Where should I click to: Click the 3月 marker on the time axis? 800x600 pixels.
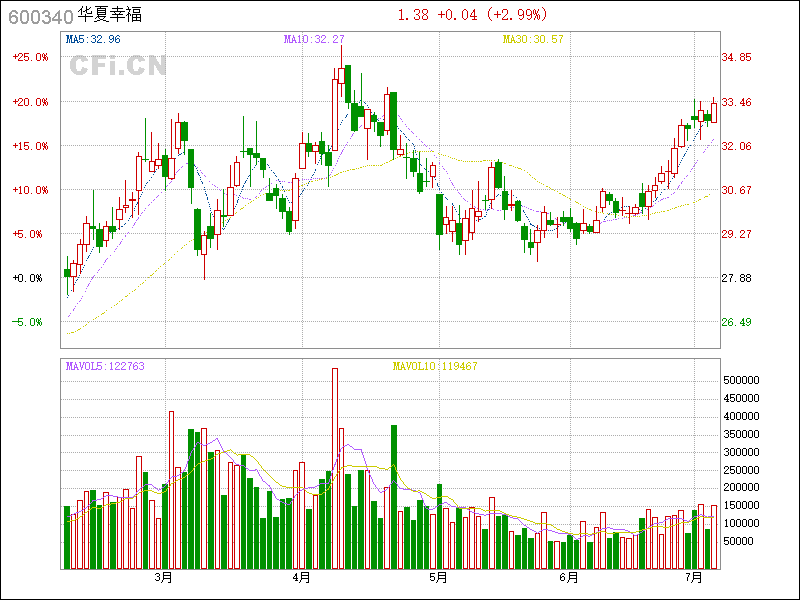[163, 578]
